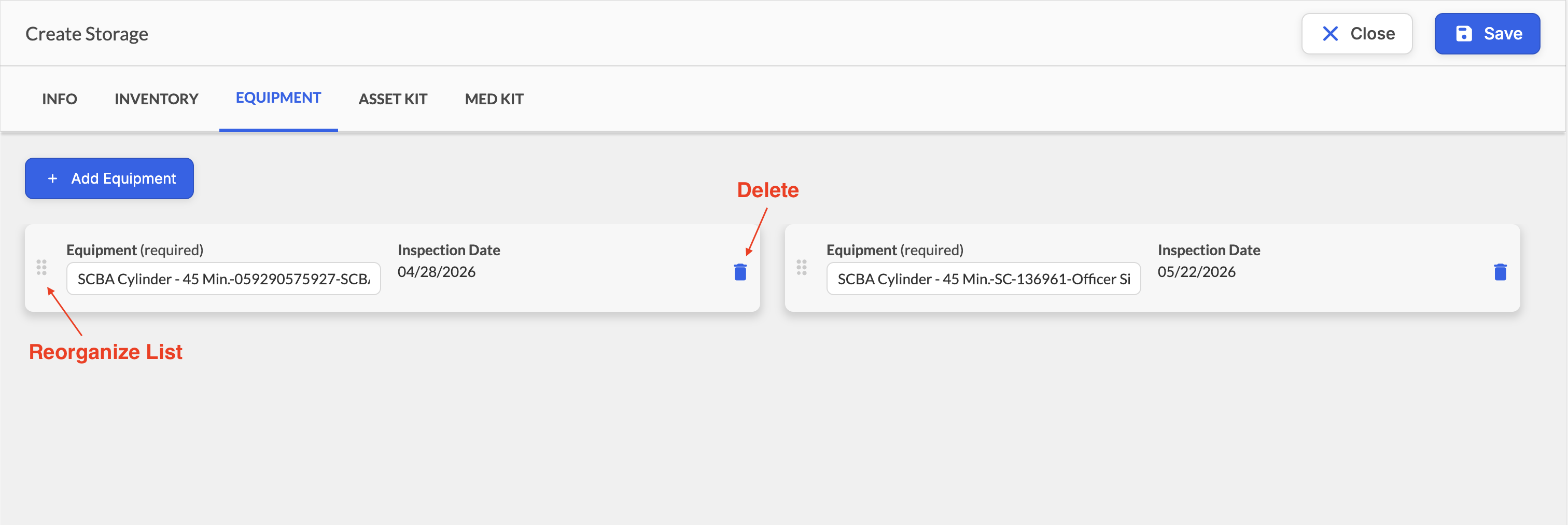Open the first Equipment field with 059290575927
Viewport: 1568px width, 525px height.
click(x=223, y=279)
